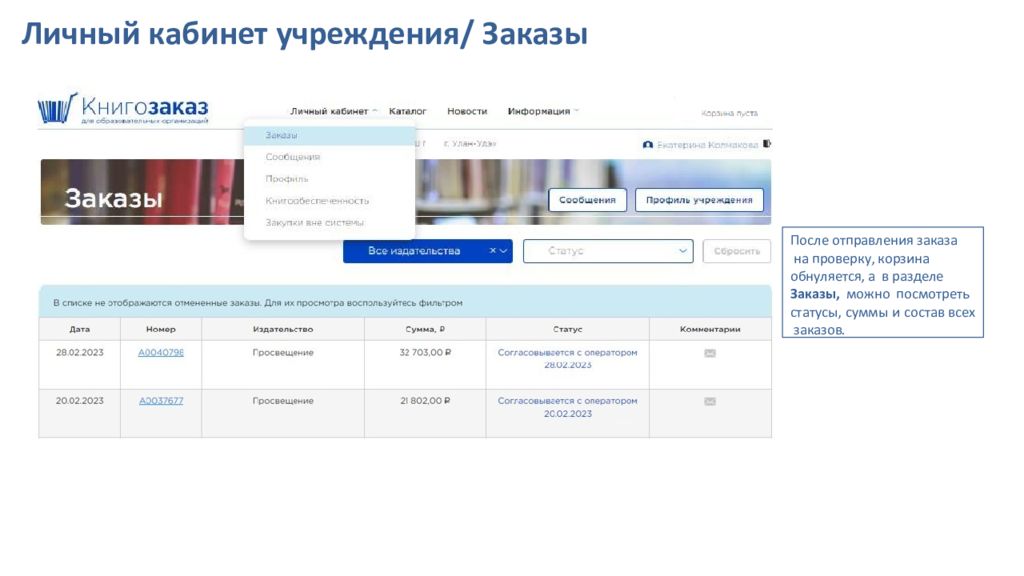The image size is (1024, 576).
Task: Click the Статус column header
Action: click(568, 329)
